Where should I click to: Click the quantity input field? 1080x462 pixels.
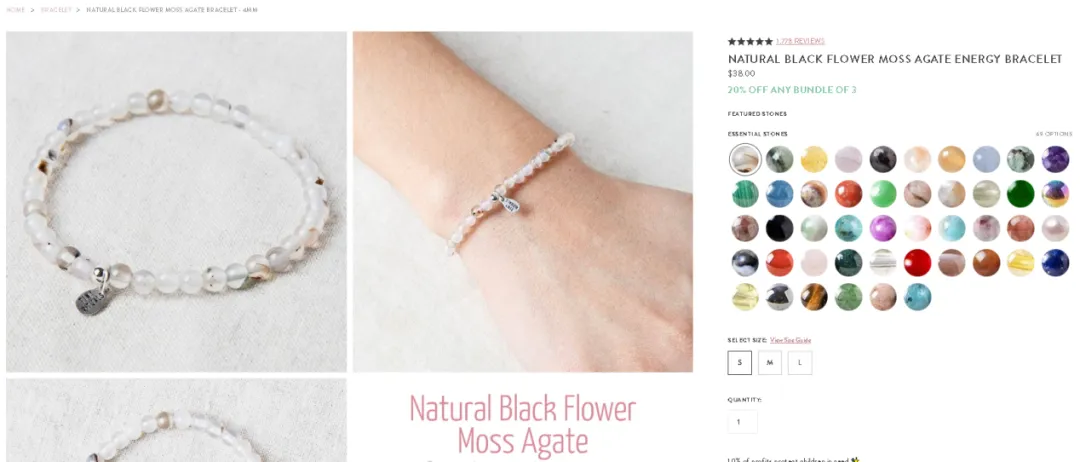click(x=742, y=422)
